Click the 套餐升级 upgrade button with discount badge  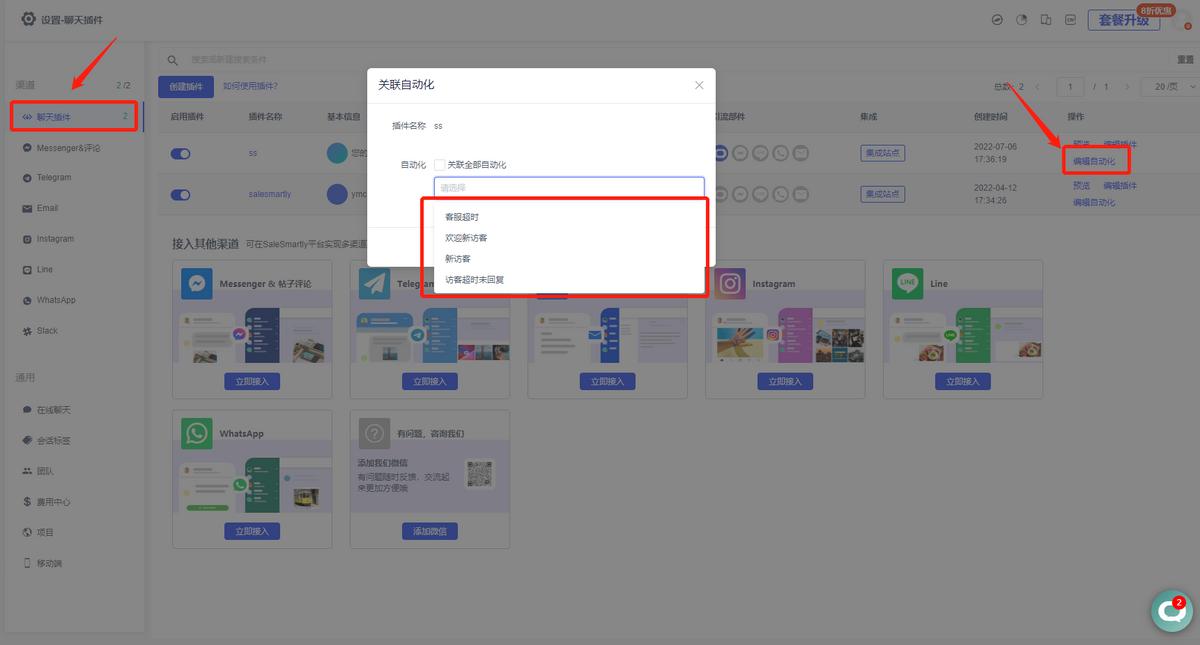tap(1124, 20)
